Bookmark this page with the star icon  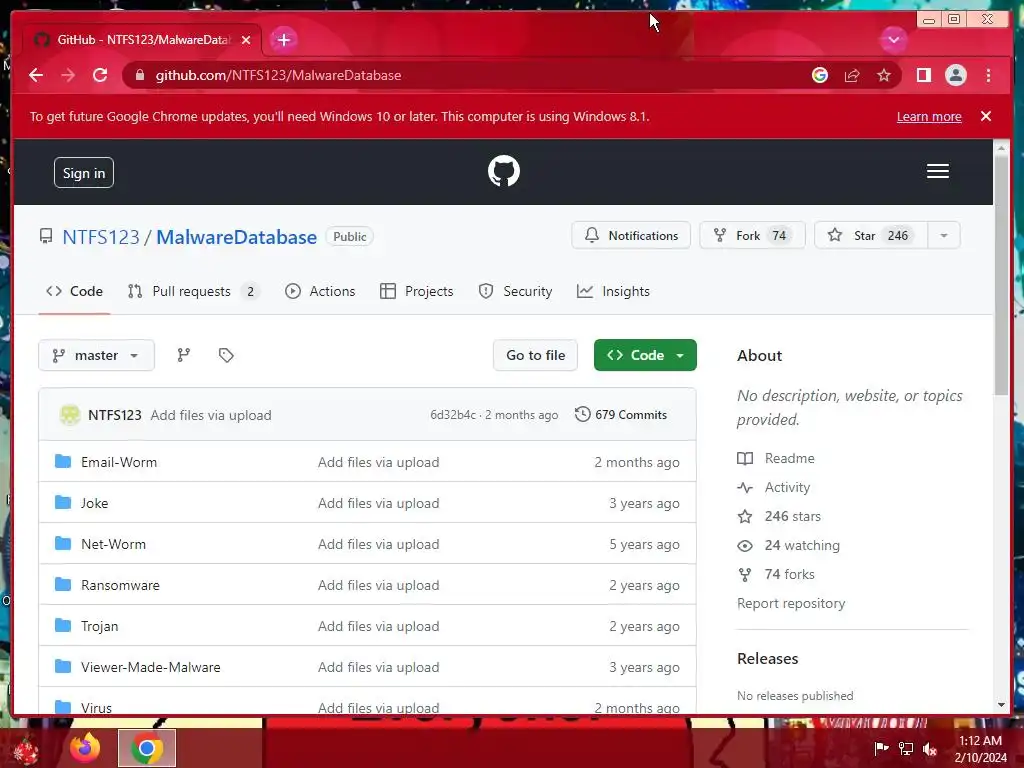click(x=884, y=75)
